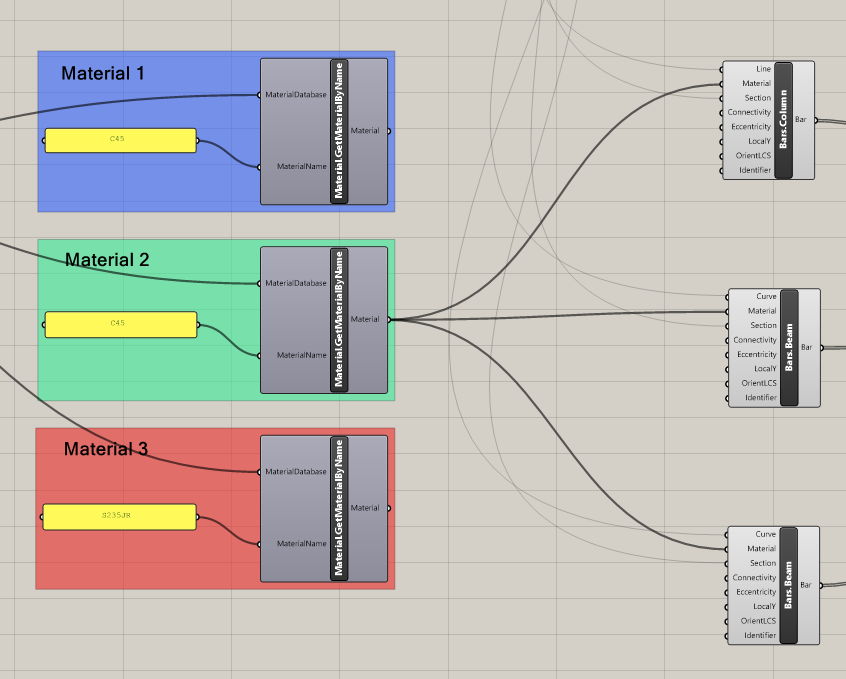Click Curve input of lower Bars.Beam
Viewport: 846px width, 679px height.
click(766, 534)
